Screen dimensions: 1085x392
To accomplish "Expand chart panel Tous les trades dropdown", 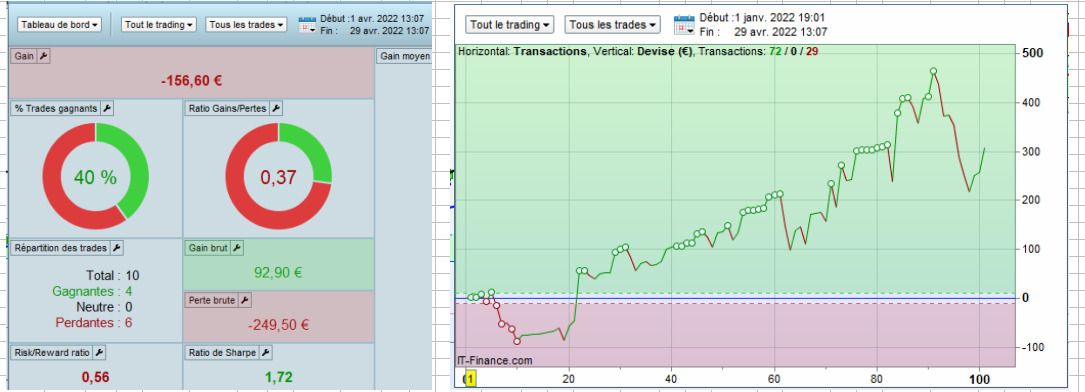I will pyautogui.click(x=612, y=24).
